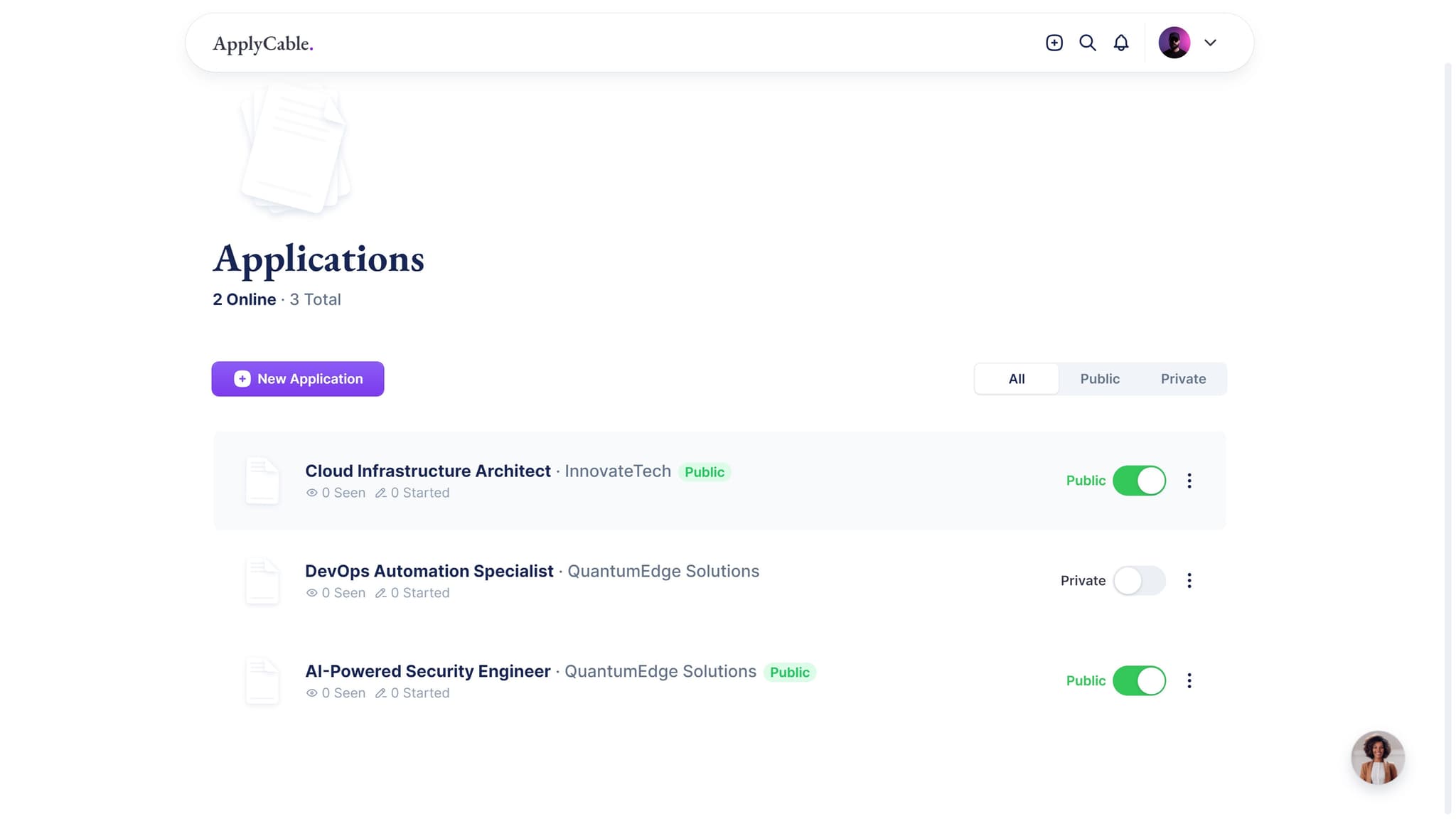Click the New Application button
Image resolution: width=1456 pixels, height=819 pixels.
(298, 379)
